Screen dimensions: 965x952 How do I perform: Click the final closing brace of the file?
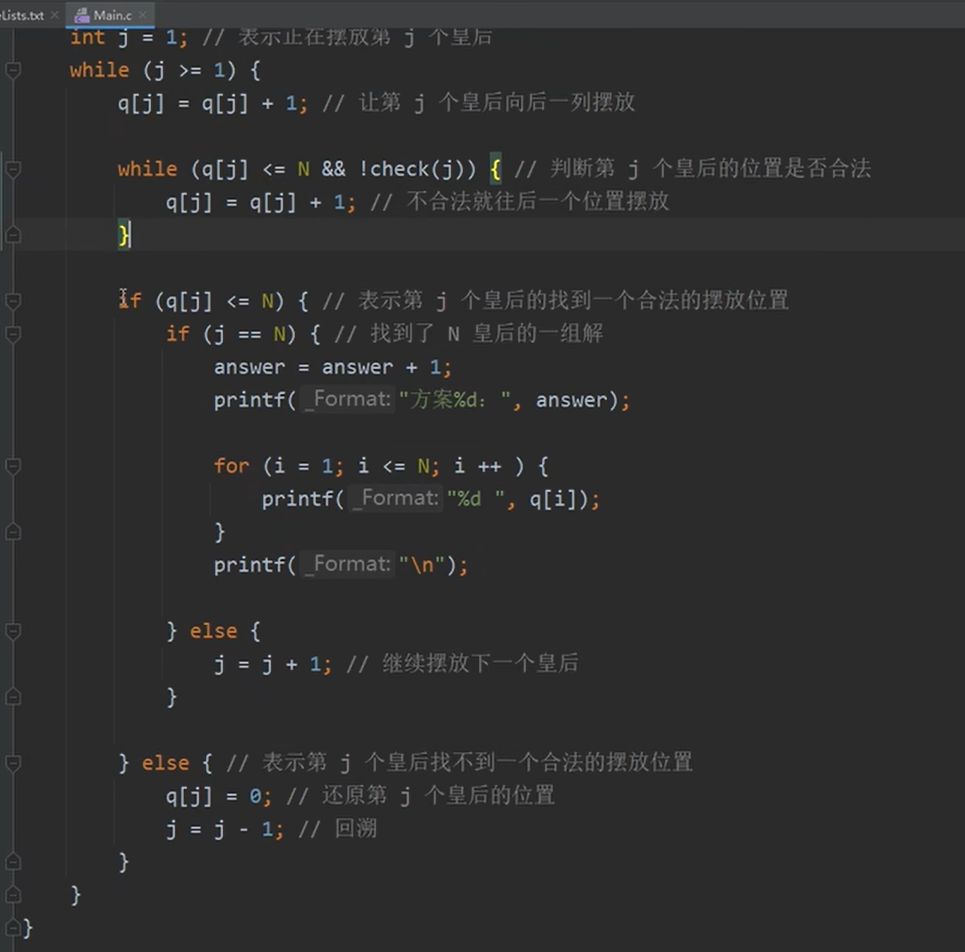(29, 927)
